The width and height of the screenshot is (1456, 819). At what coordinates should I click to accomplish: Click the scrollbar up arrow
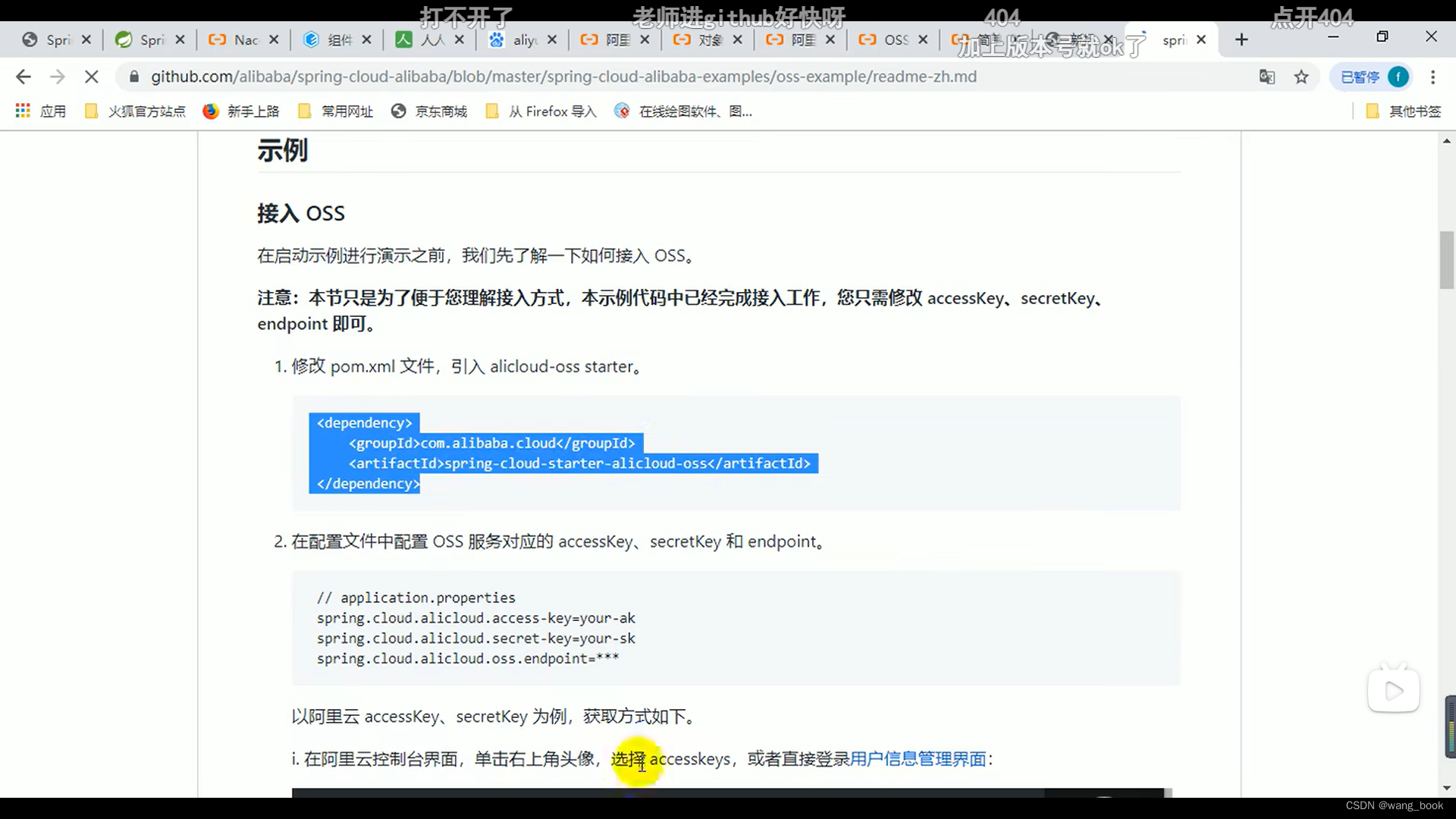pyautogui.click(x=1447, y=141)
